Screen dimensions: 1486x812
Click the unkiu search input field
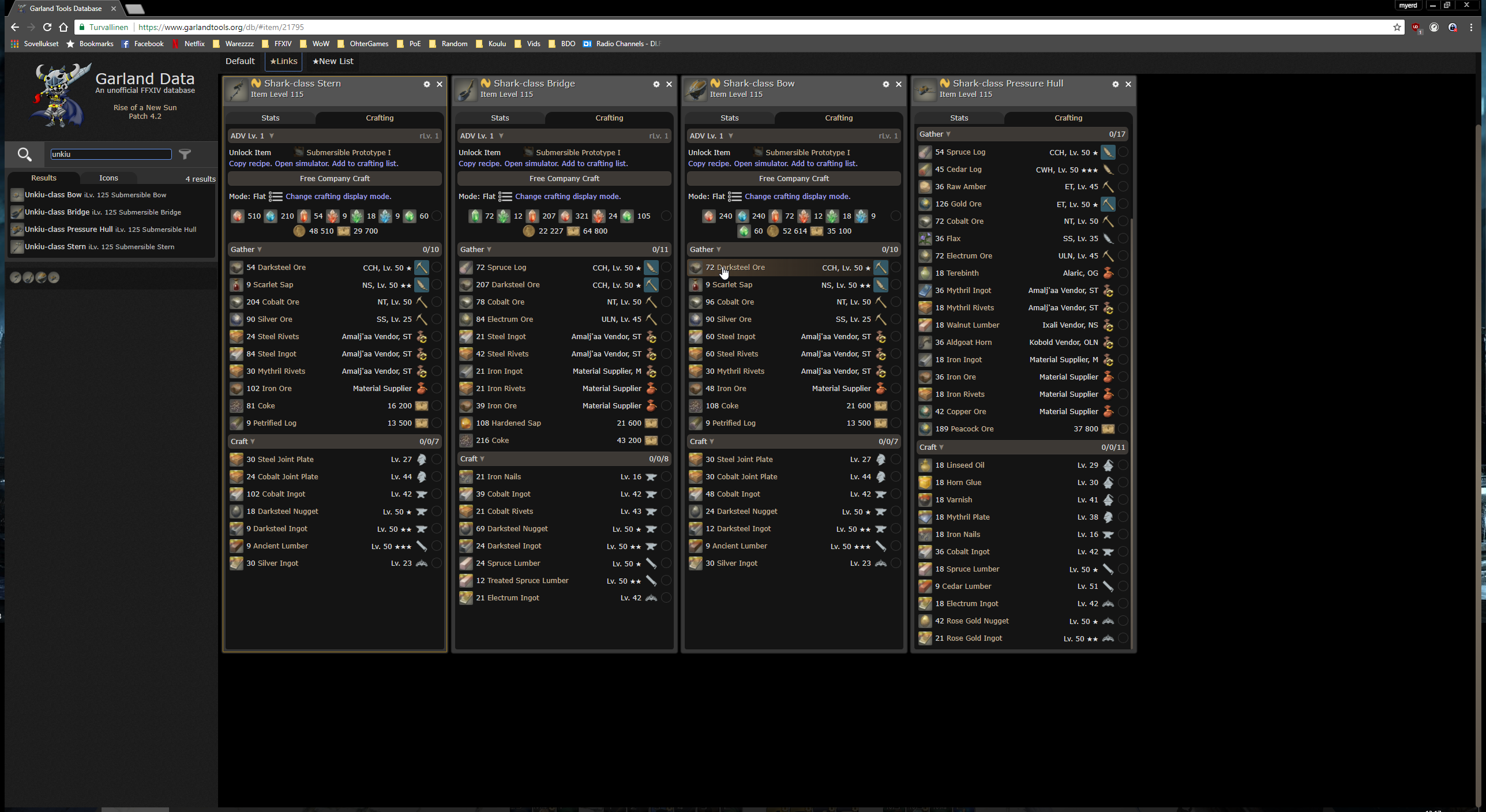click(111, 154)
